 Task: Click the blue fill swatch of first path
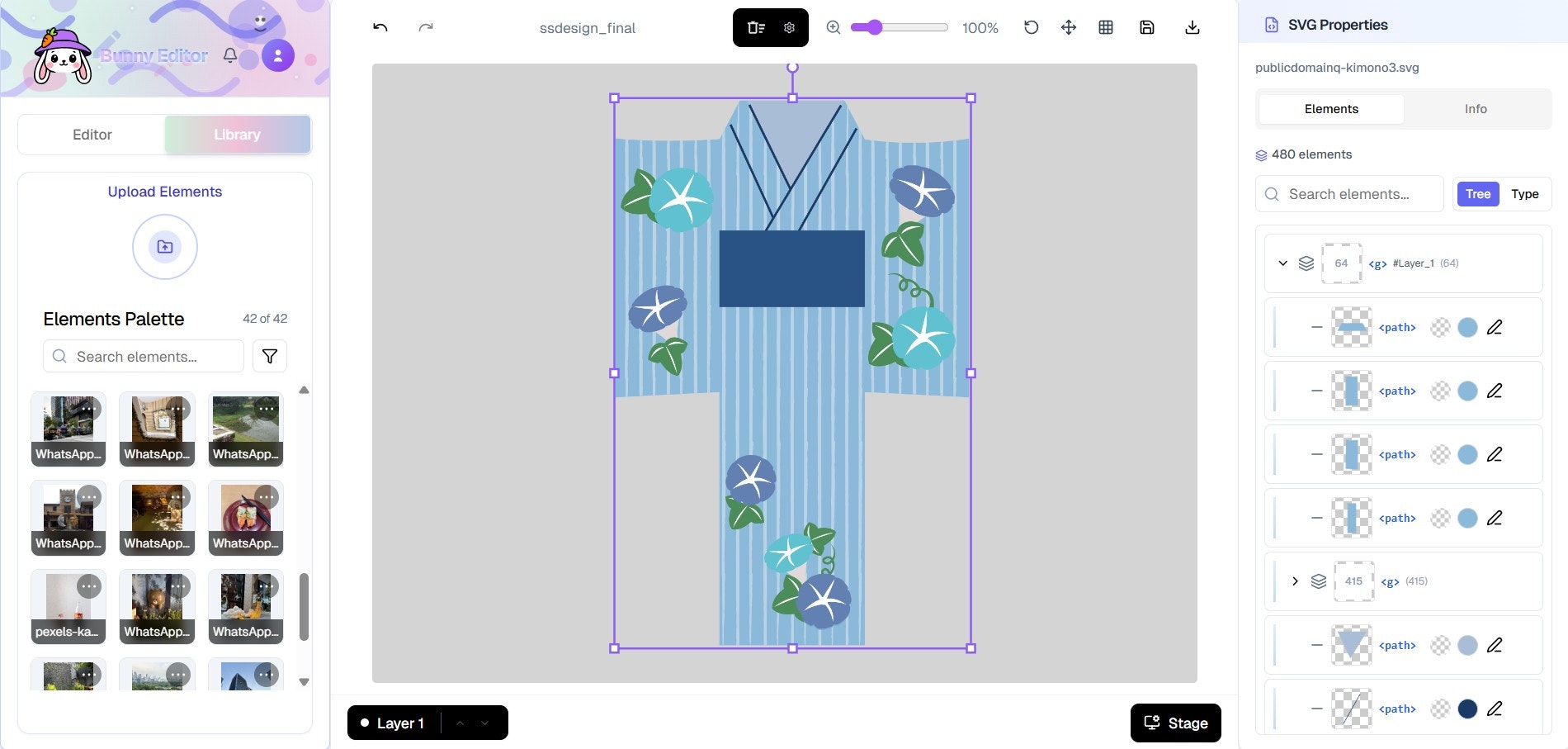pos(1468,327)
